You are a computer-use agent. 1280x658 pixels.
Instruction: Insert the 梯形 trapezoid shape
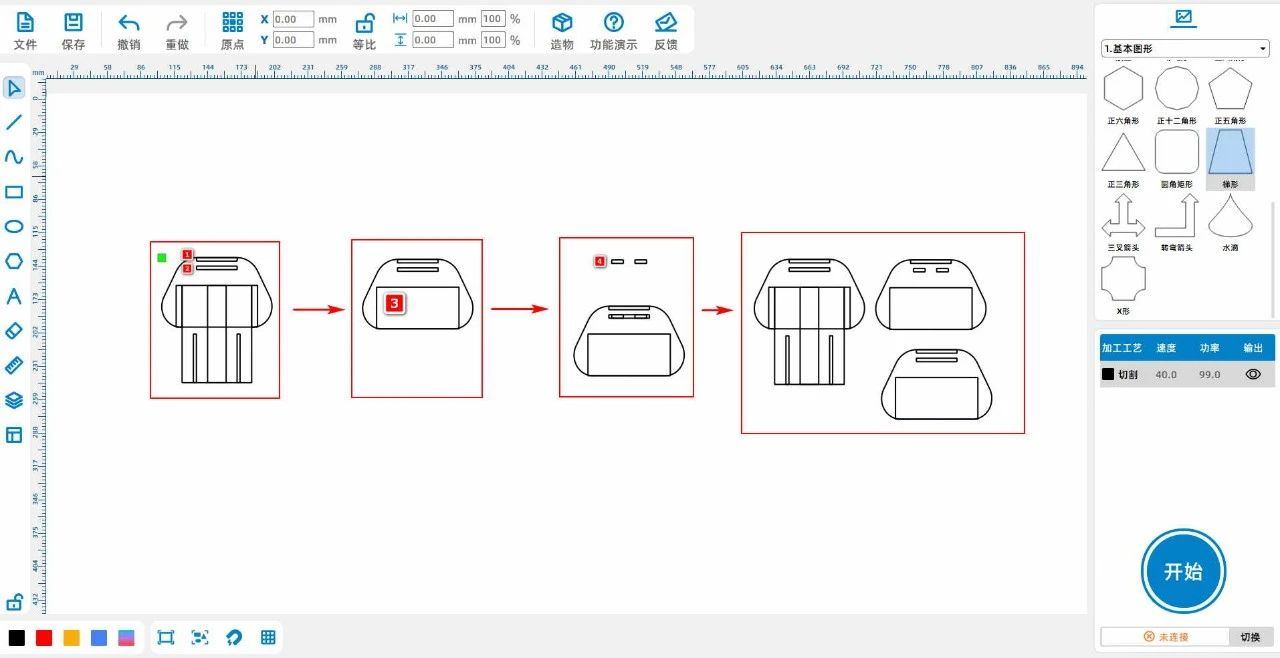click(x=1229, y=155)
